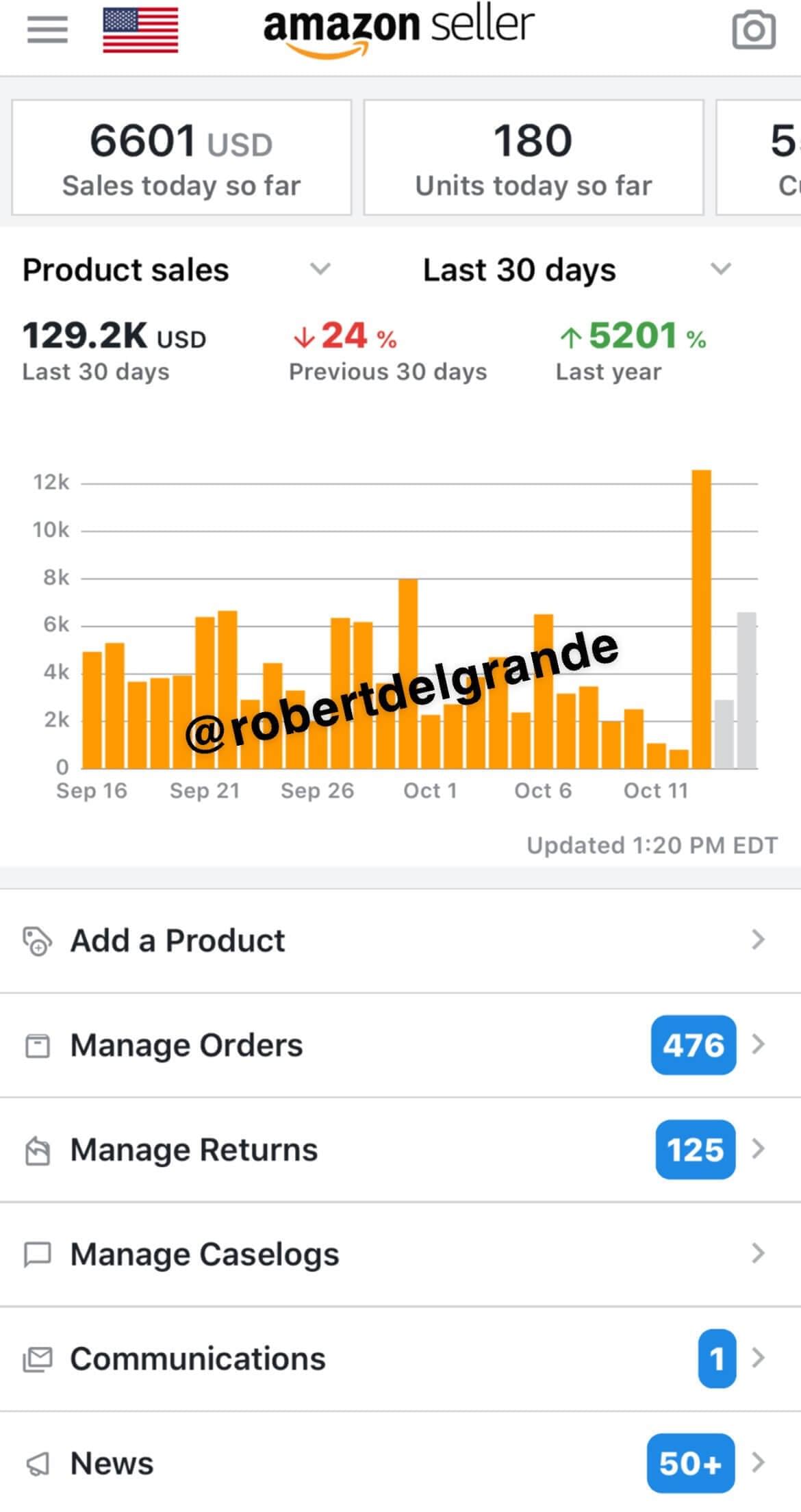Tap the Amazon Seller logo
The height and width of the screenshot is (1512, 801).
point(398,30)
